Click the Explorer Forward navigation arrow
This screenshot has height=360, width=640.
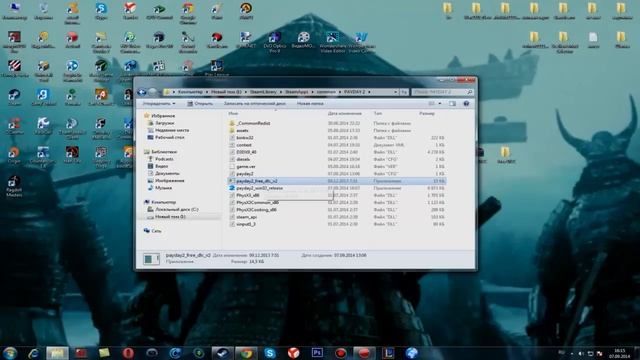tap(153, 92)
